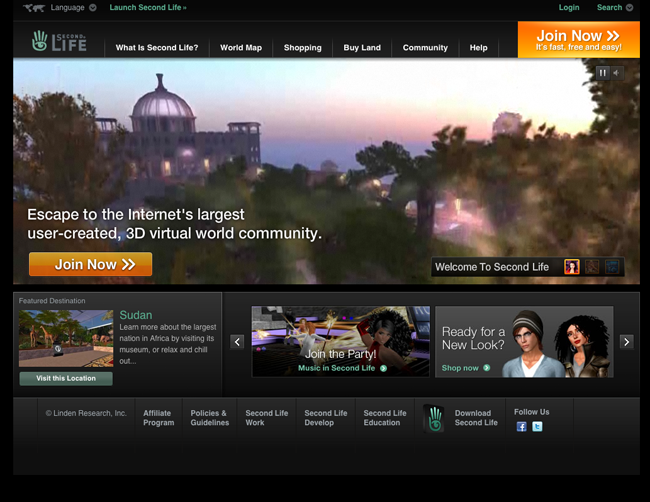Click Join Now button on hero banner
The width and height of the screenshot is (650, 502).
pyautogui.click(x=90, y=264)
